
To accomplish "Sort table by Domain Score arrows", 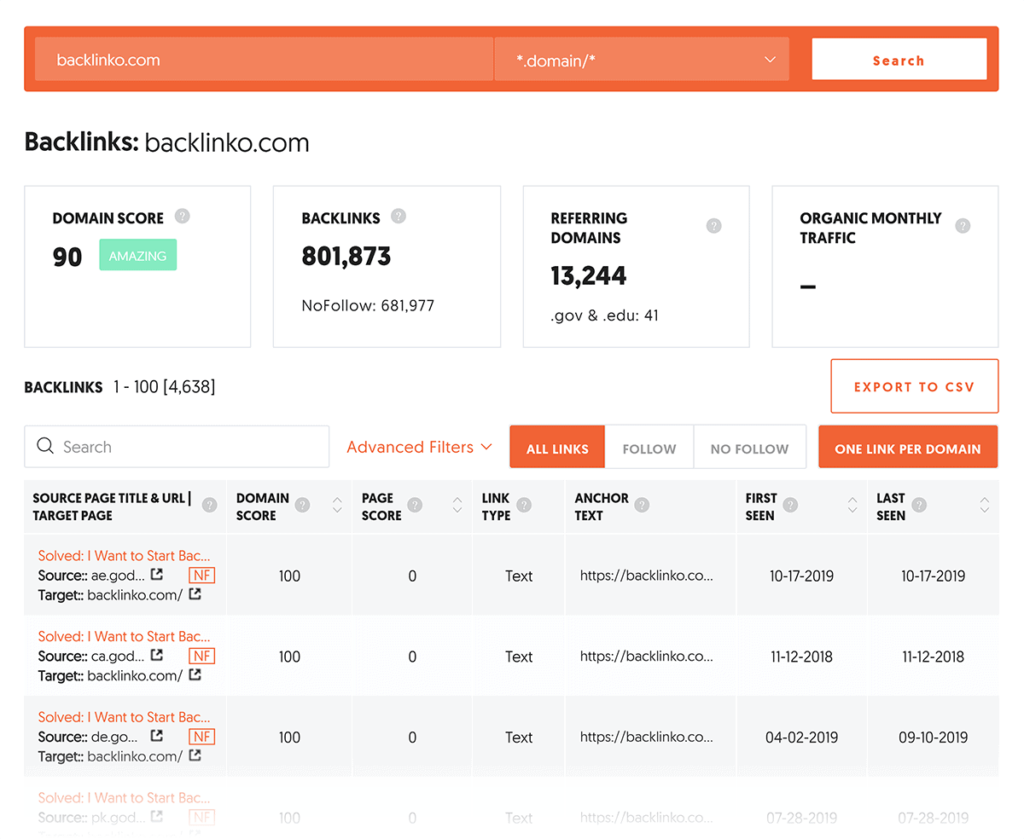I will coord(337,506).
